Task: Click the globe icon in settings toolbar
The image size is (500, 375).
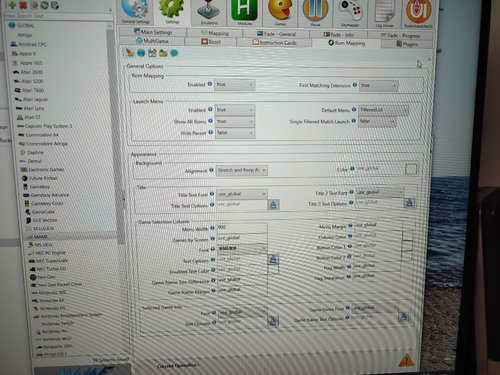Action: [141, 53]
